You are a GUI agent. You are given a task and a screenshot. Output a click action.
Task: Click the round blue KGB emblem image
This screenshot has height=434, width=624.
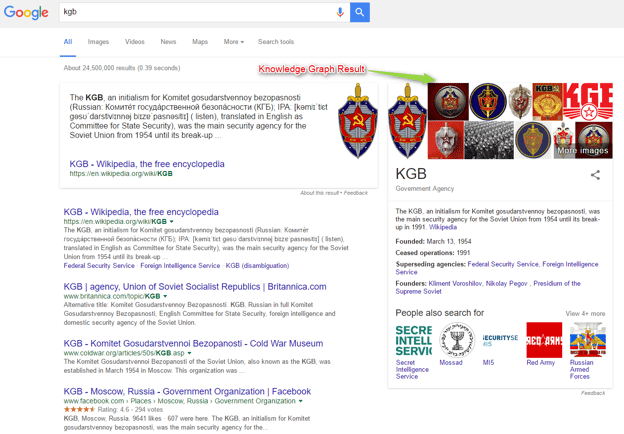pos(488,101)
